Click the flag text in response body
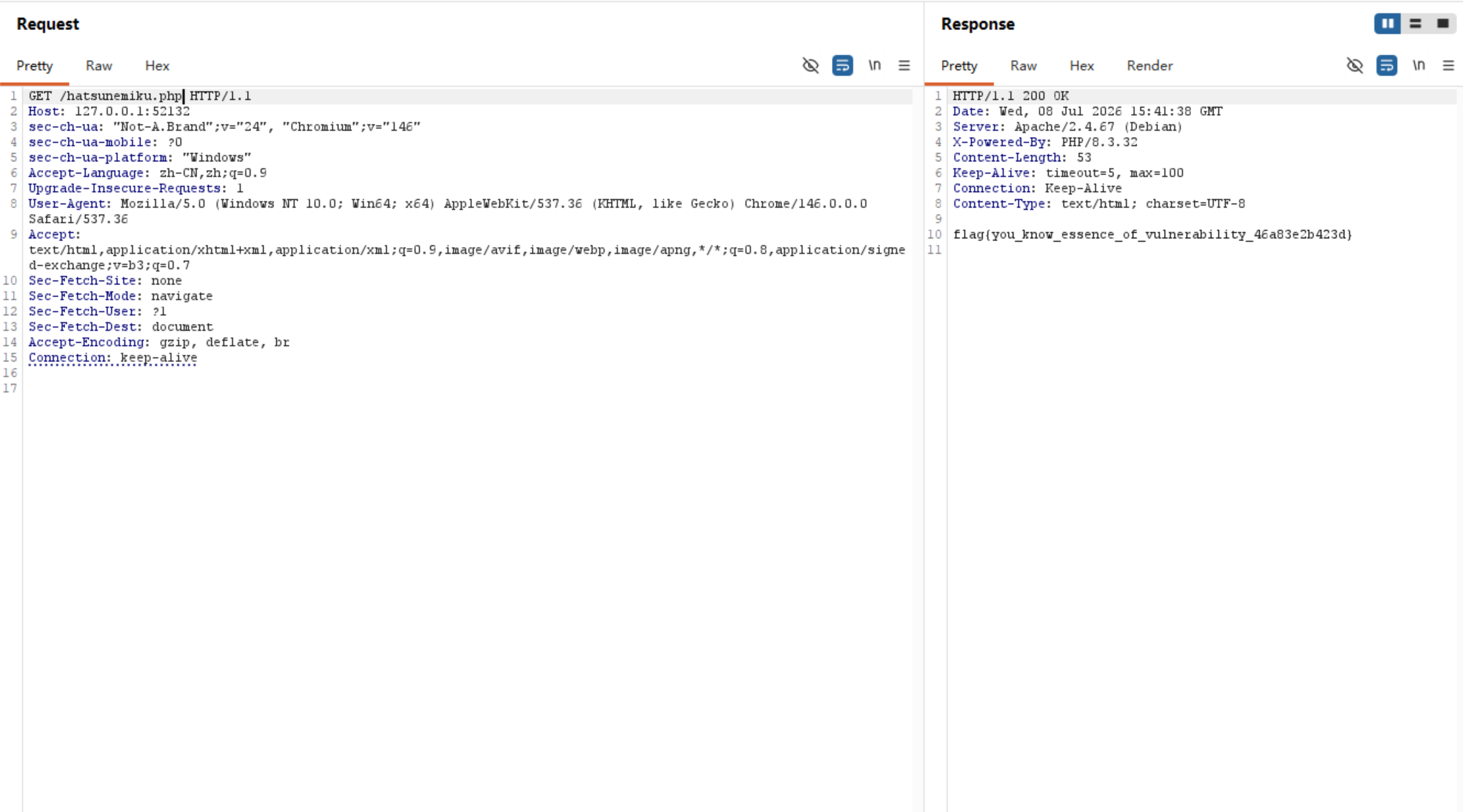1463x812 pixels. [x=1152, y=235]
